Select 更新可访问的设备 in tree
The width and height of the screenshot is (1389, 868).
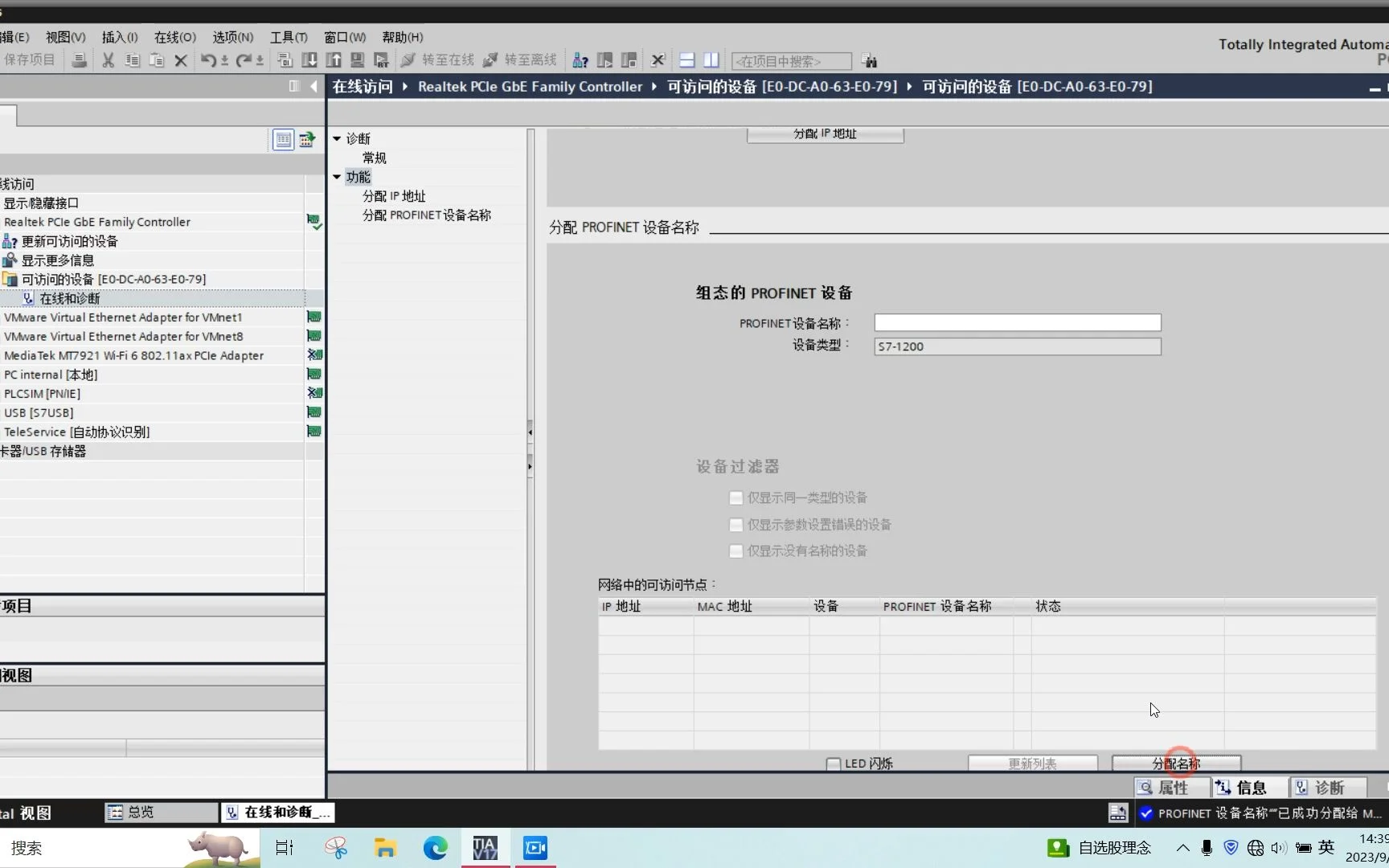point(69,241)
